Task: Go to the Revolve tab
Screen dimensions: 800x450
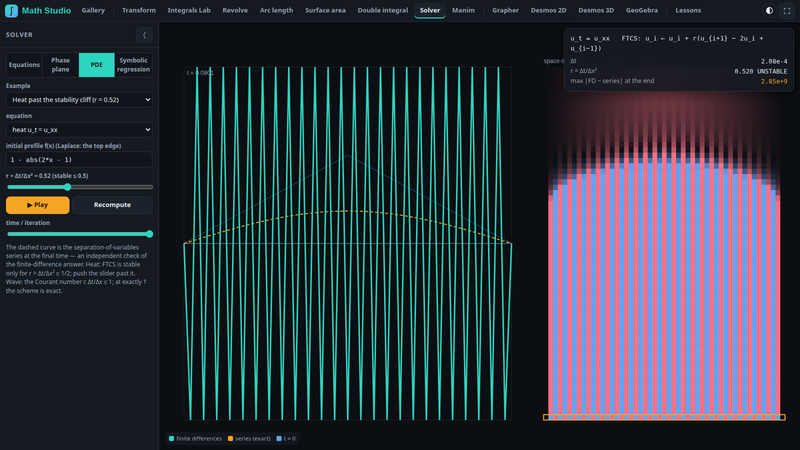Action: [x=235, y=10]
